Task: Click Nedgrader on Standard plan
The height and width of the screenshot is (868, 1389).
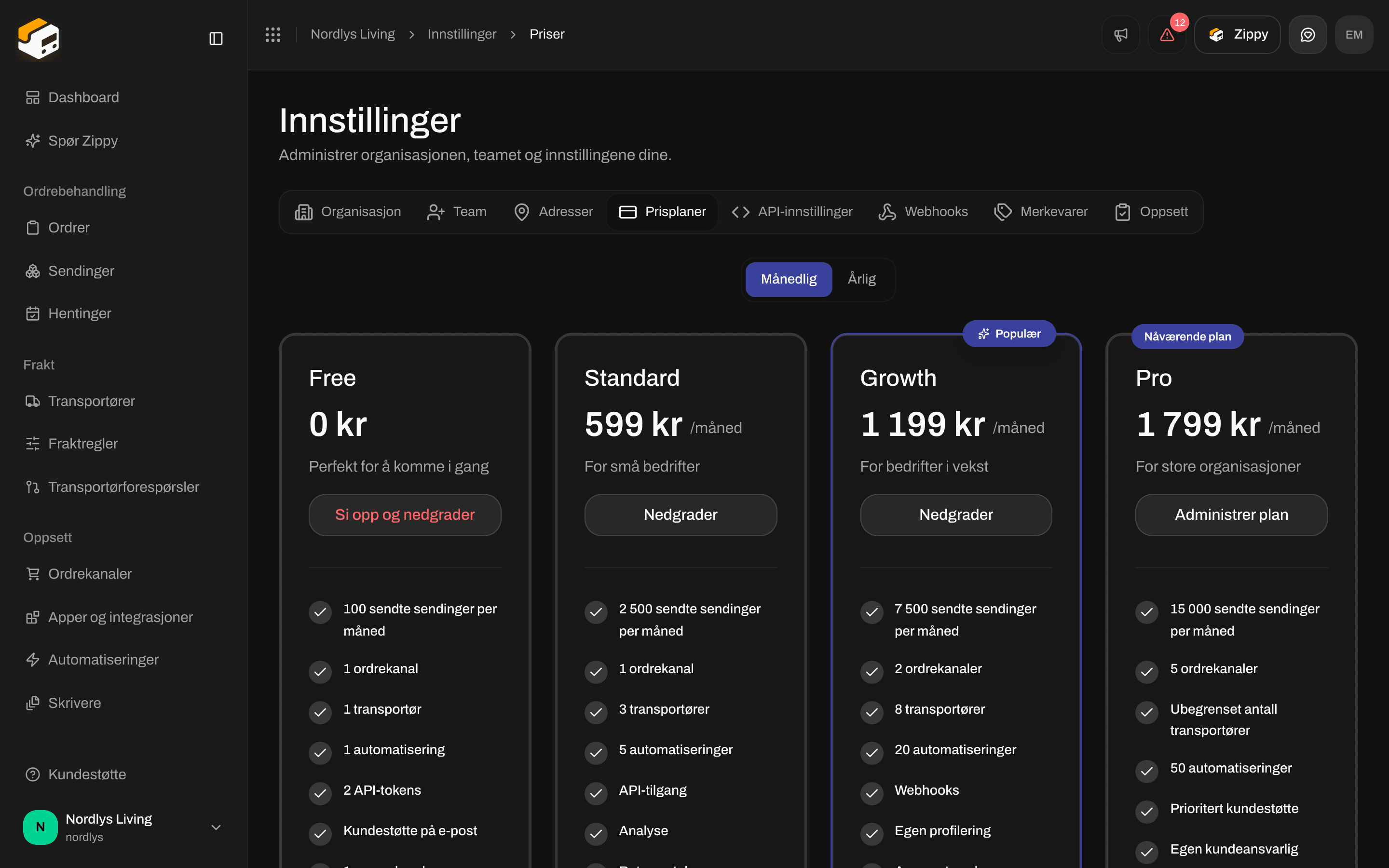Action: tap(680, 515)
